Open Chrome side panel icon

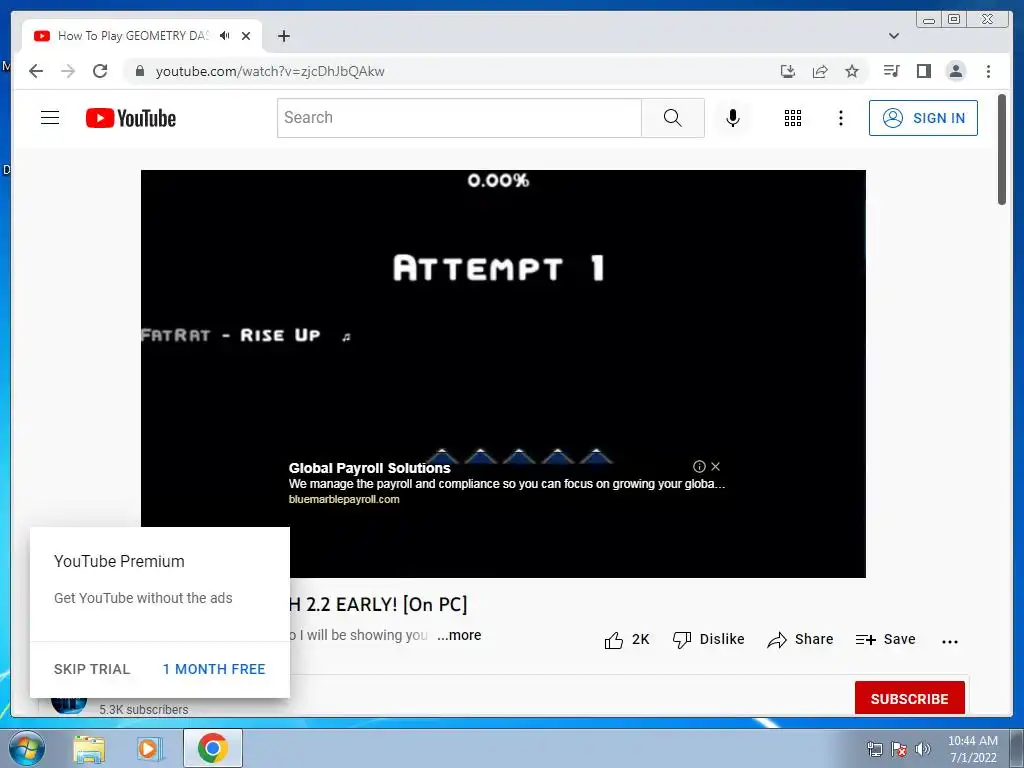[x=923, y=71]
